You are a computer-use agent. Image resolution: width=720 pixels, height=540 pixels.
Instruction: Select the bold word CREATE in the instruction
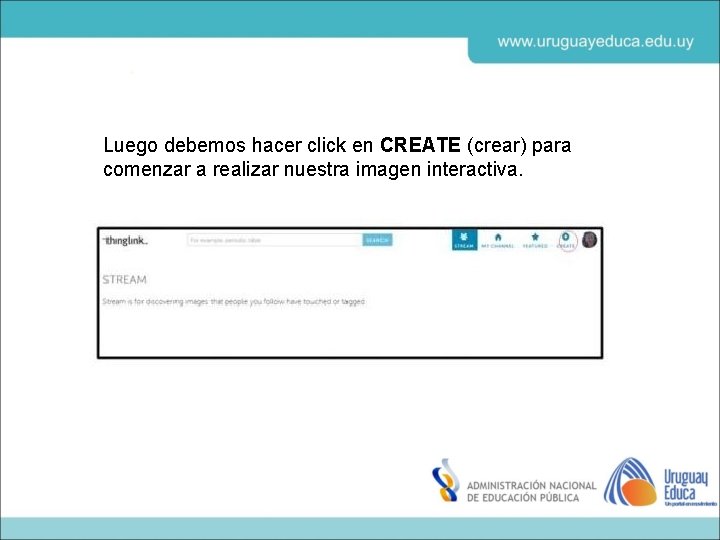click(420, 145)
